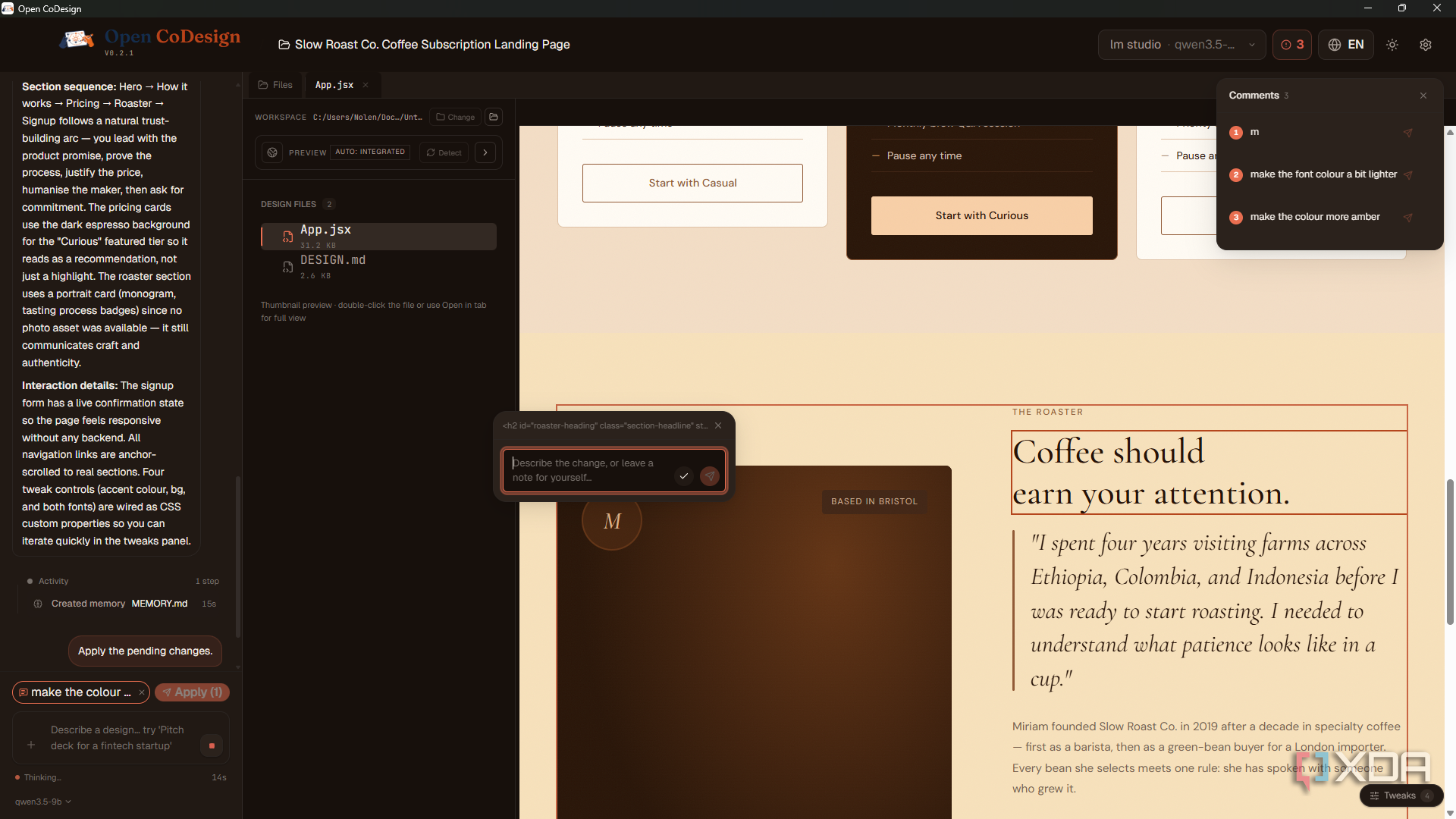Click the chat panel scrollbar
1456x819 pixels.
tap(238, 556)
